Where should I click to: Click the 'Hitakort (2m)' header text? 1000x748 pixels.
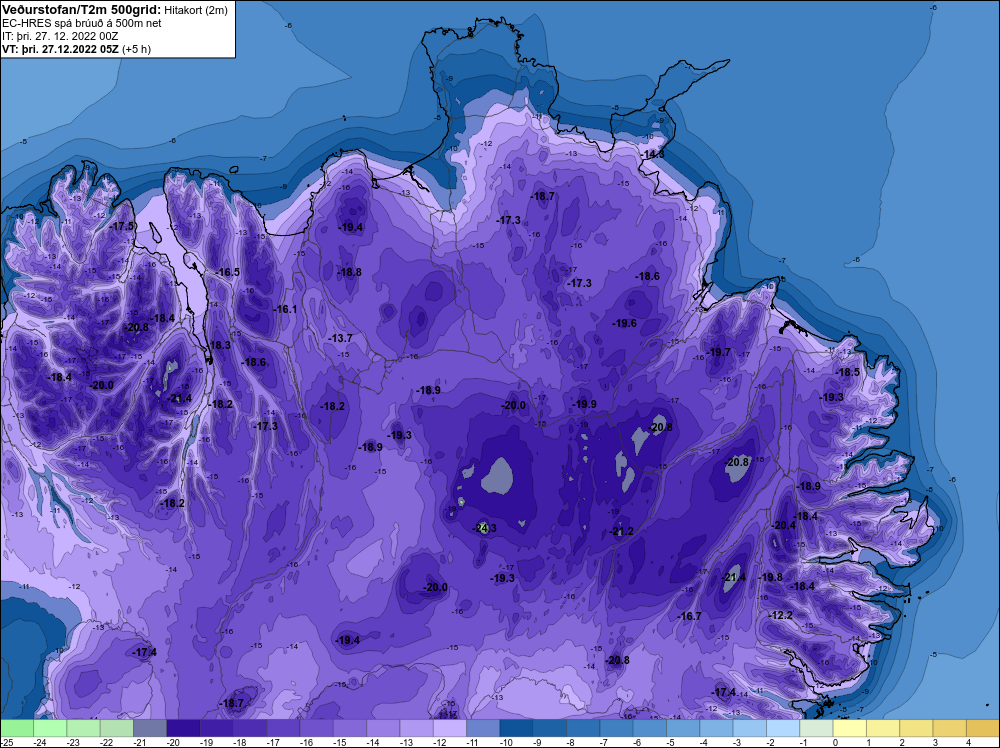tap(196, 10)
